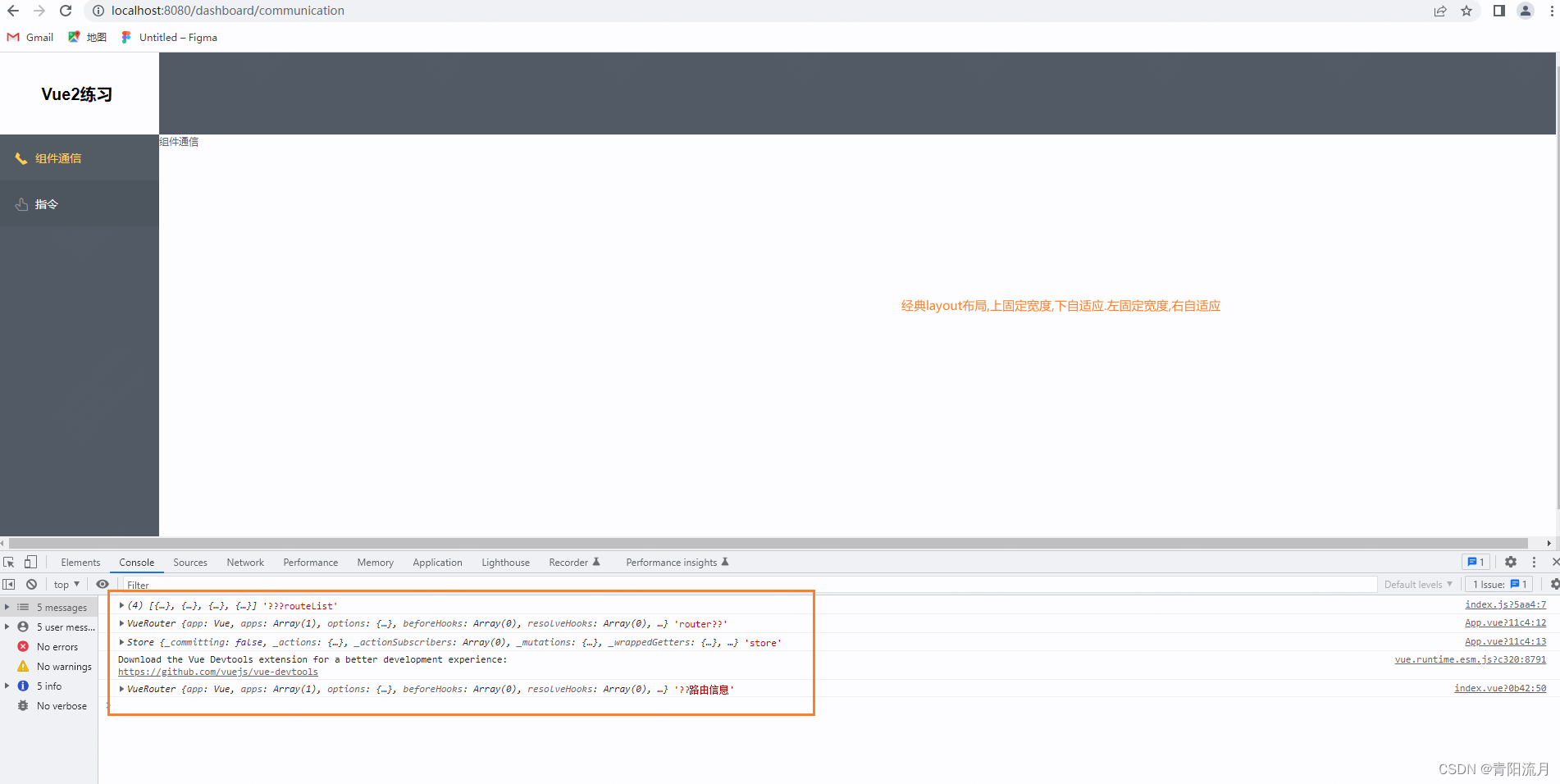Open source link App.vue?11c4:12
The image size is (1560, 784).
click(x=1505, y=622)
